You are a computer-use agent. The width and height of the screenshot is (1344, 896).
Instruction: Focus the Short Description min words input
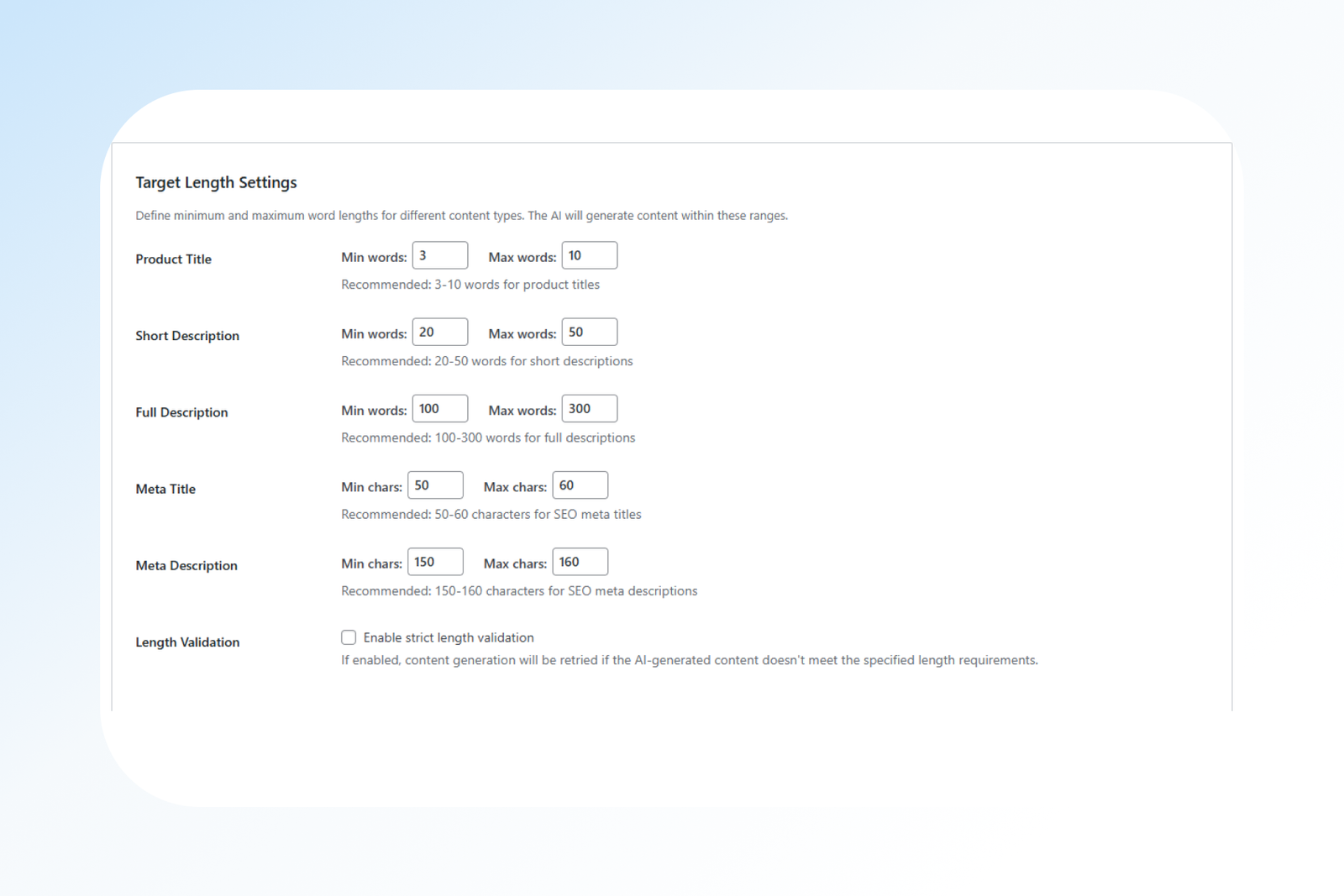coord(439,332)
